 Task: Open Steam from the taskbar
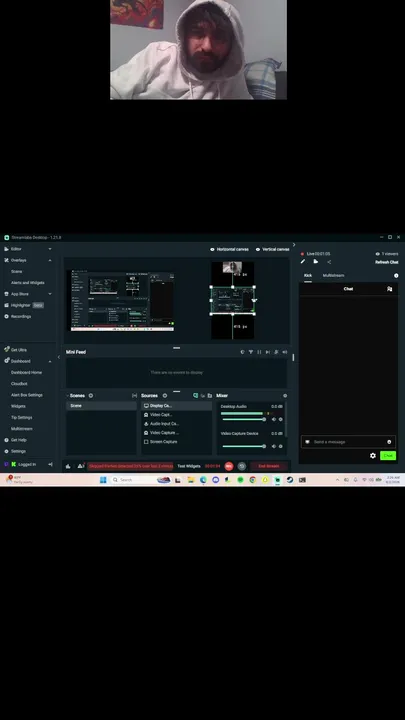coord(290,480)
